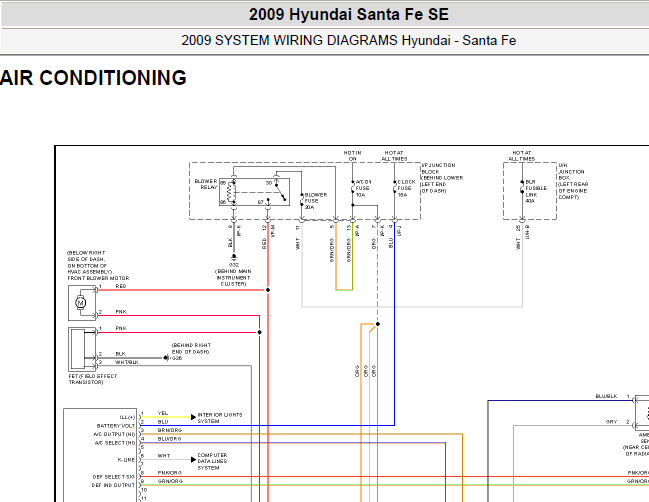Image resolution: width=649 pixels, height=502 pixels.
Task: Click 'HOT AT ALL TIMES' above BLR fusible link
Action: pyautogui.click(x=522, y=156)
